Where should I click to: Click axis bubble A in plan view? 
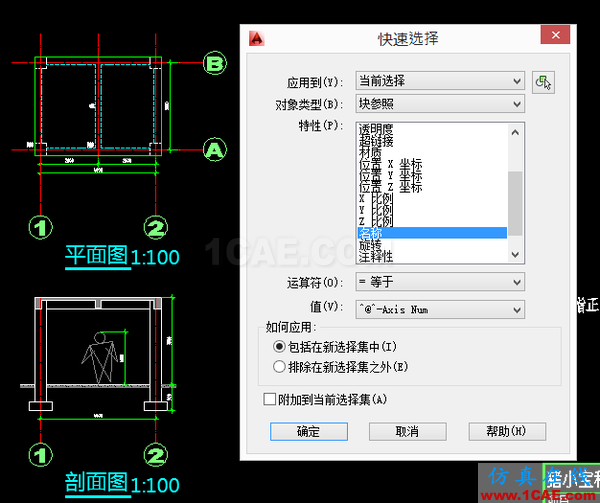215,149
